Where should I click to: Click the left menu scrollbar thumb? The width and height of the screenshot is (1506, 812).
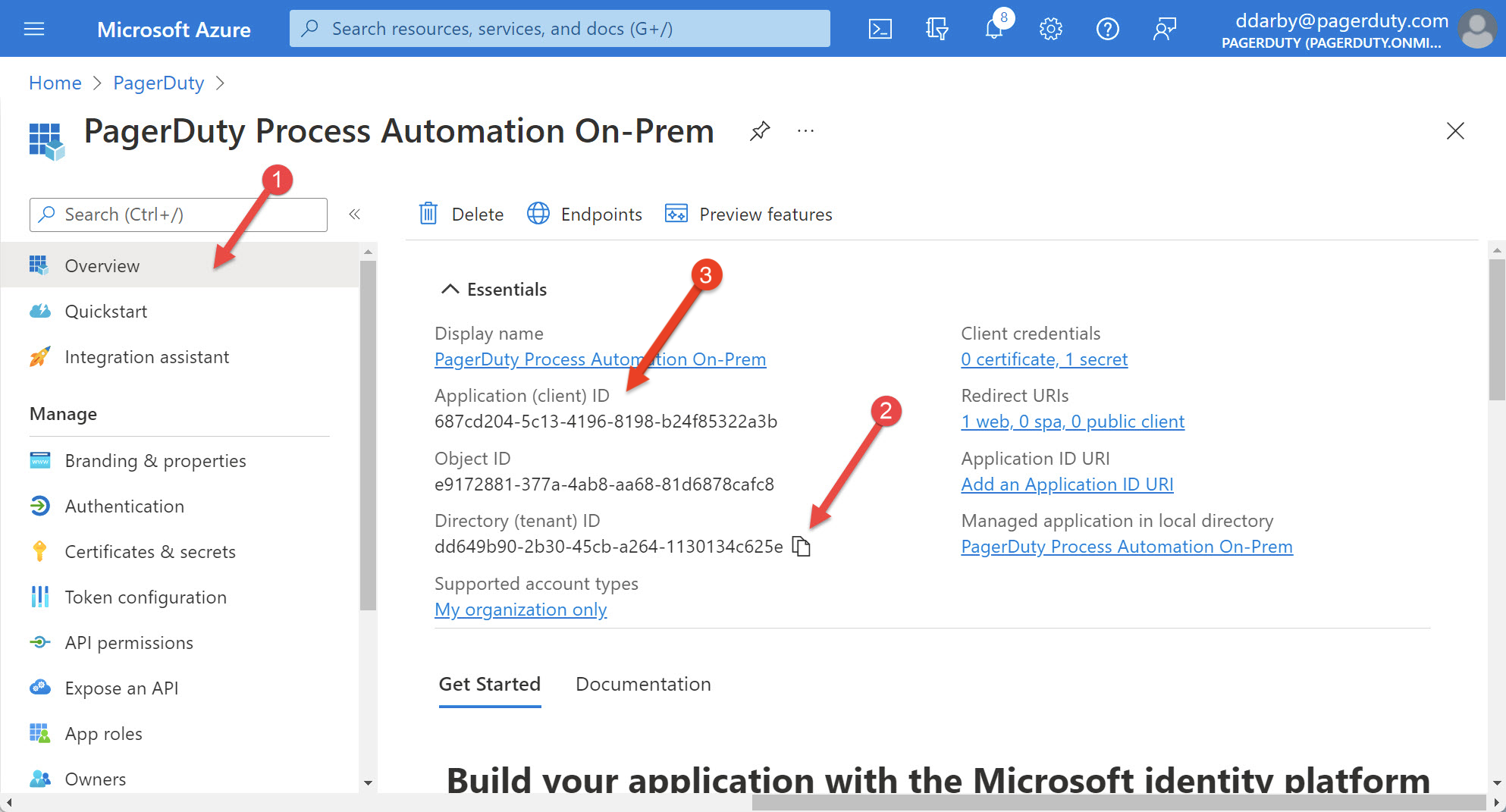point(368,435)
